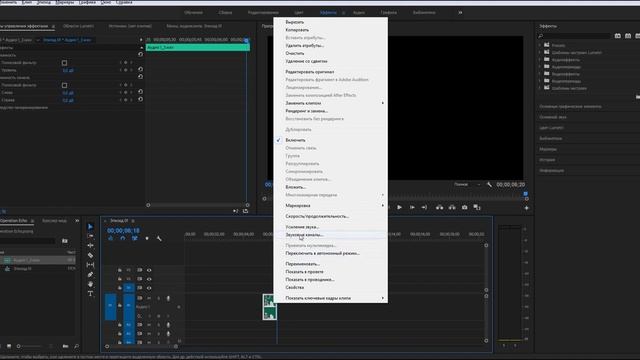Viewport: 640px width, 360px height.
Task: Select the Ripple Edit tool
Action: pos(90,245)
